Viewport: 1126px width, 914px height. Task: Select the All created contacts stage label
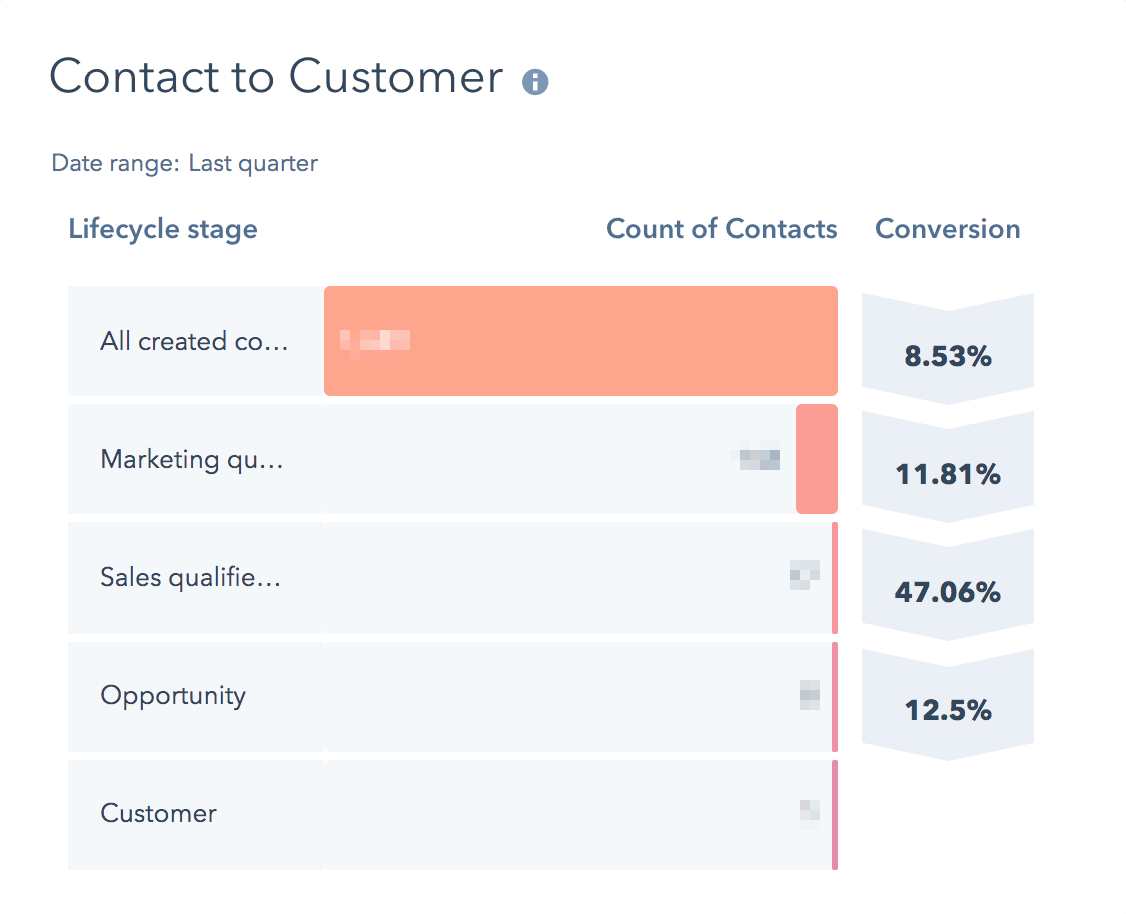click(x=194, y=341)
